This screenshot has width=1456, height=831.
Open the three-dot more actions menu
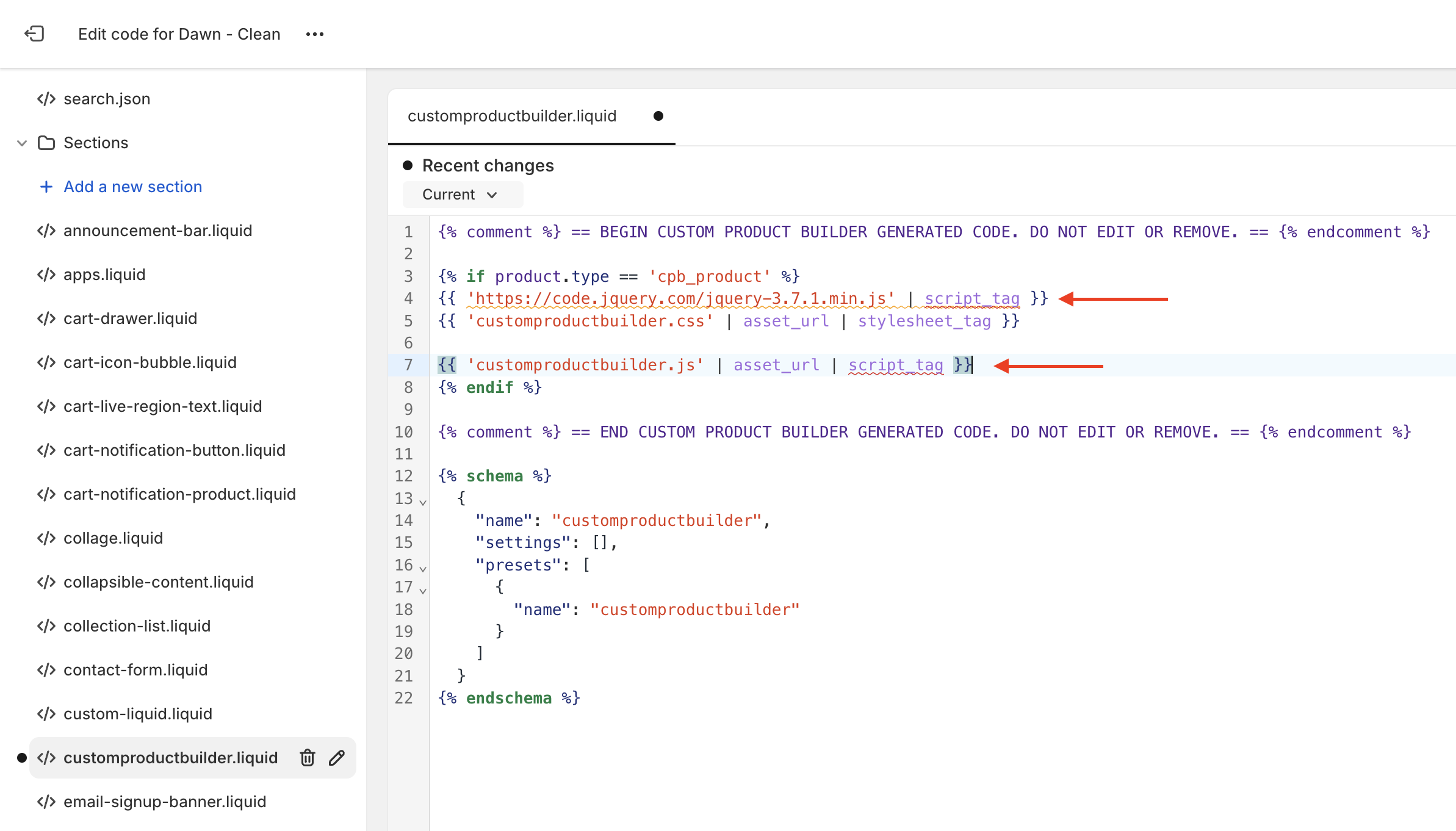(315, 34)
